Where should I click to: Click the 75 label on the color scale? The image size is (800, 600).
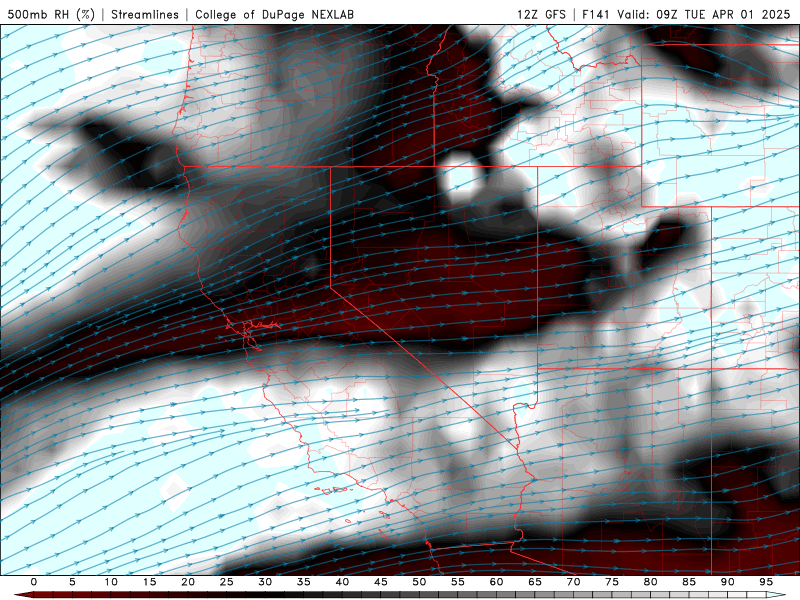(x=612, y=582)
